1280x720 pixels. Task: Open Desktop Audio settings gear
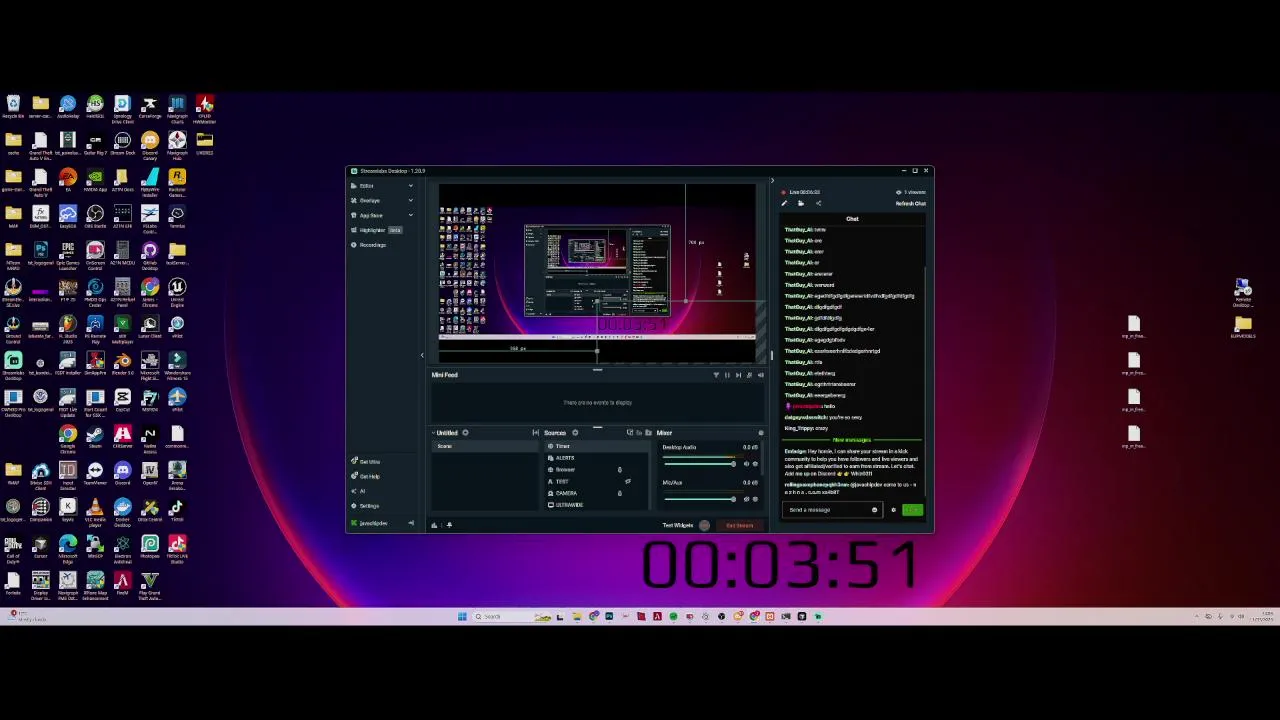pos(755,464)
